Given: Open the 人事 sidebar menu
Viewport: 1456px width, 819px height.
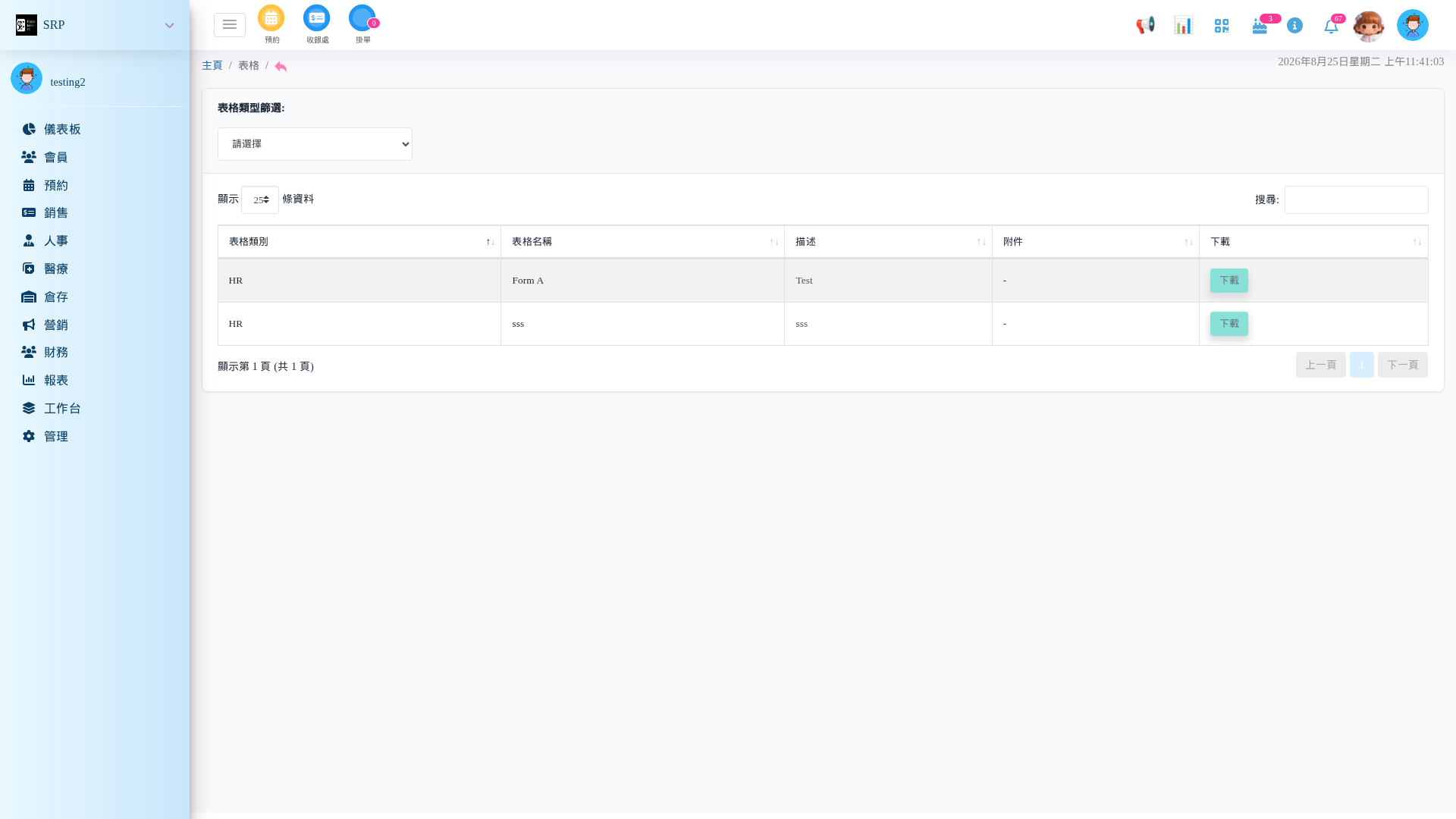Looking at the screenshot, I should click(x=56, y=240).
